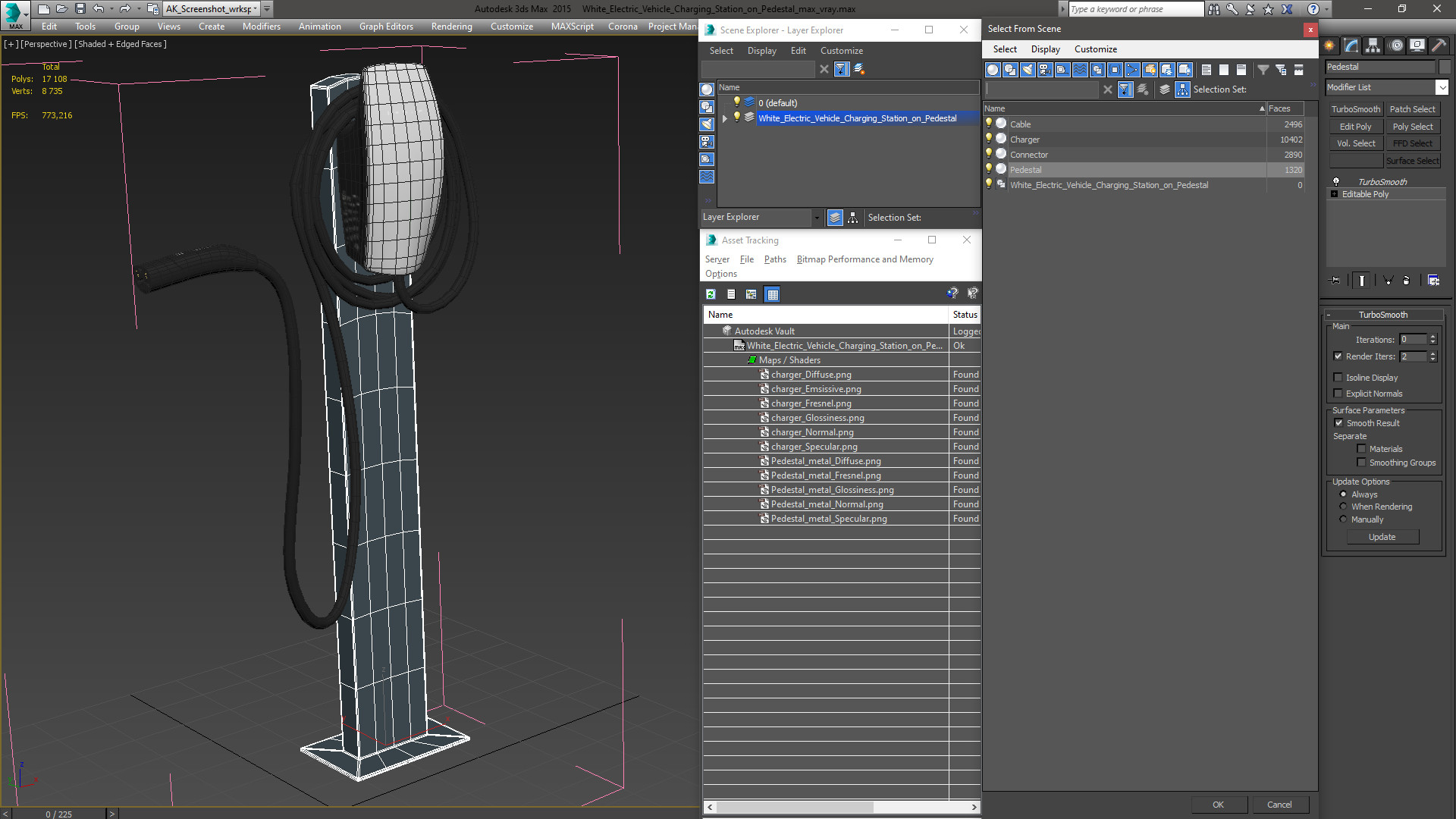Click the Save File icon in the top toolbar
1456x819 pixels.
pos(80,9)
